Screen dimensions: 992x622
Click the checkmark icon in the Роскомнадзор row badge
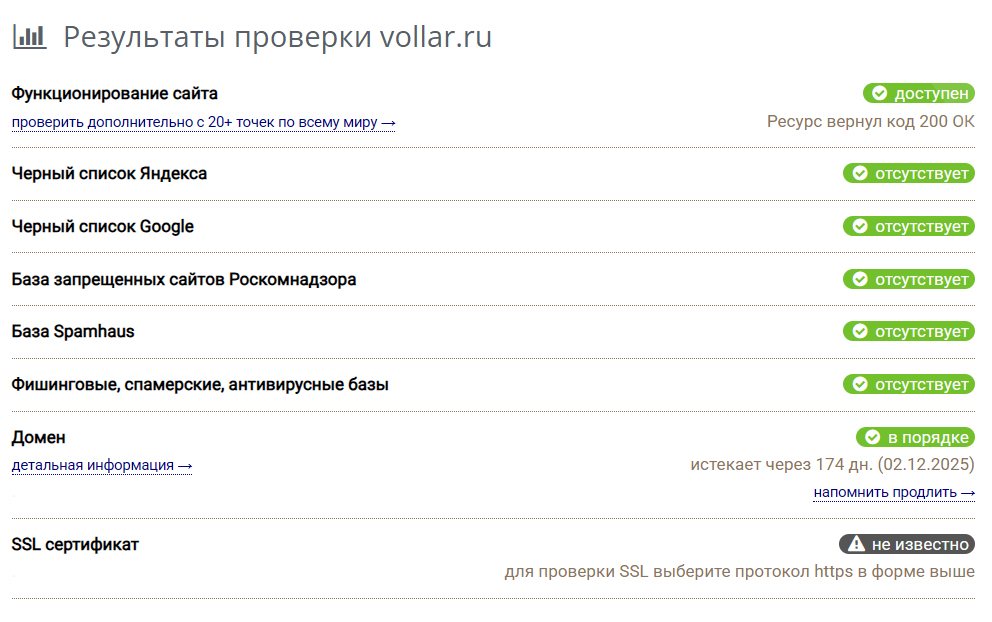[x=860, y=279]
